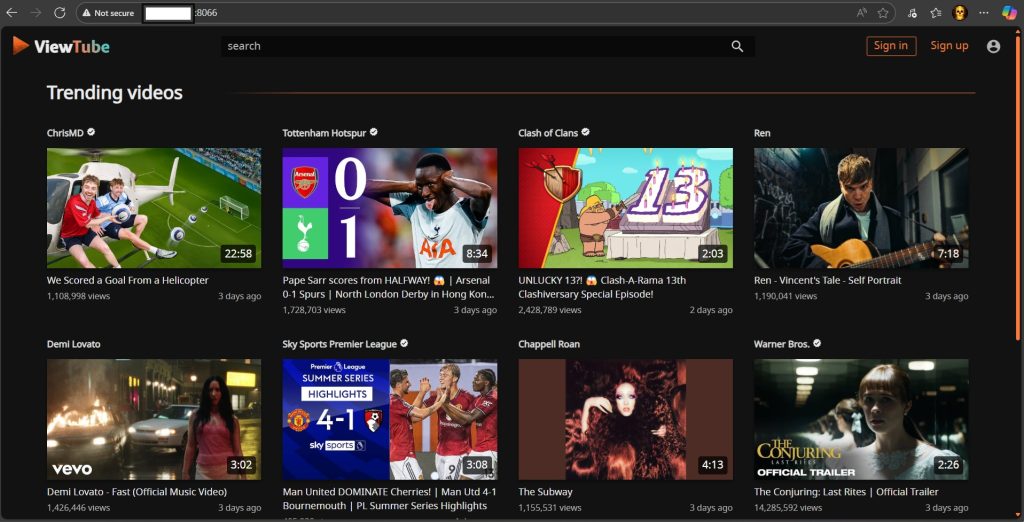This screenshot has height=522, width=1024.
Task: Click the Trending videos heading
Action: 115,93
